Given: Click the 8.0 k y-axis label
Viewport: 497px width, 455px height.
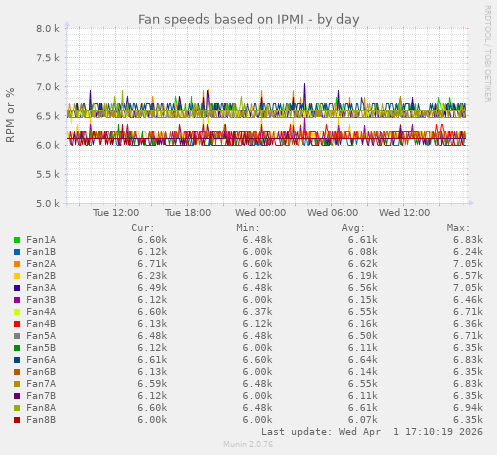Looking at the screenshot, I should [48, 29].
